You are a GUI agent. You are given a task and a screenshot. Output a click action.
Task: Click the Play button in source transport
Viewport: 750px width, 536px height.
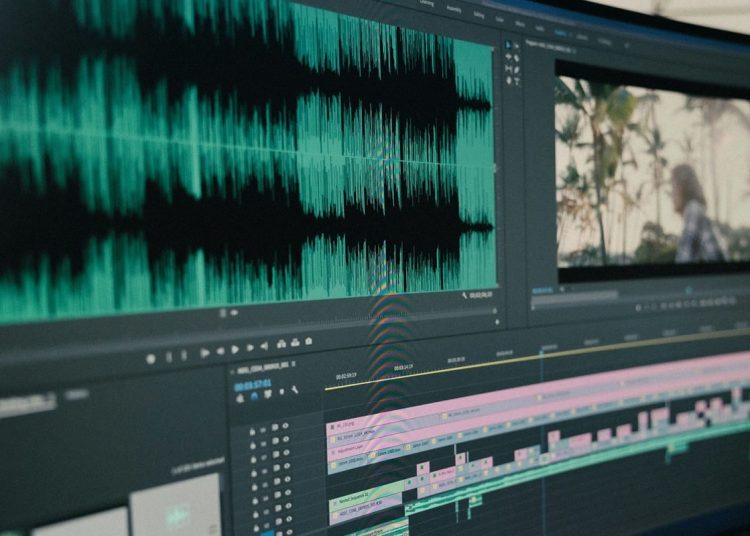(x=235, y=350)
